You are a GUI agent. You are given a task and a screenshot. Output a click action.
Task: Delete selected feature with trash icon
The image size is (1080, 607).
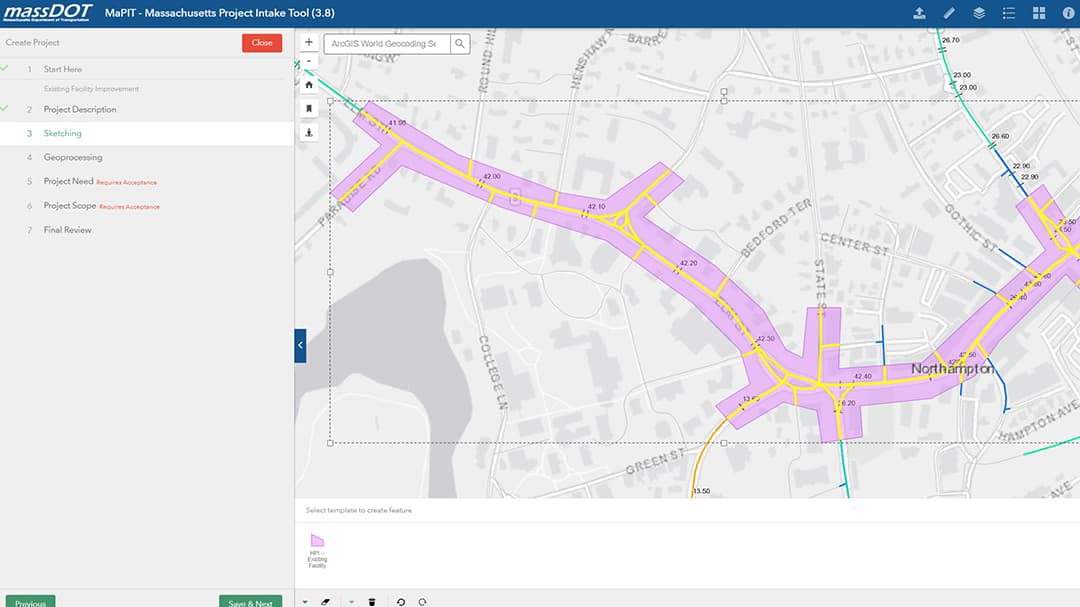coord(372,601)
